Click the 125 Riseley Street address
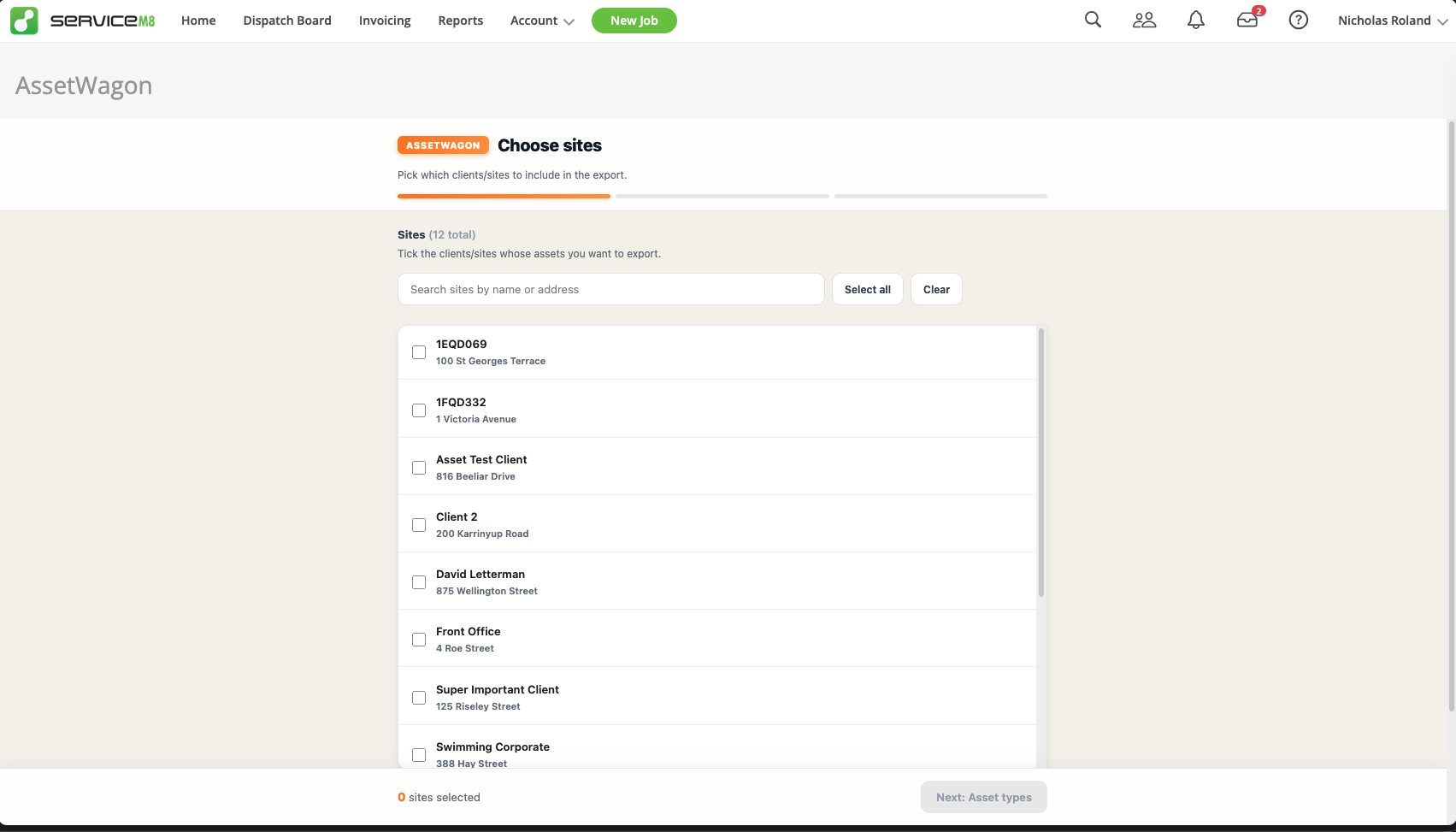Image resolution: width=1456 pixels, height=832 pixels. tap(478, 706)
